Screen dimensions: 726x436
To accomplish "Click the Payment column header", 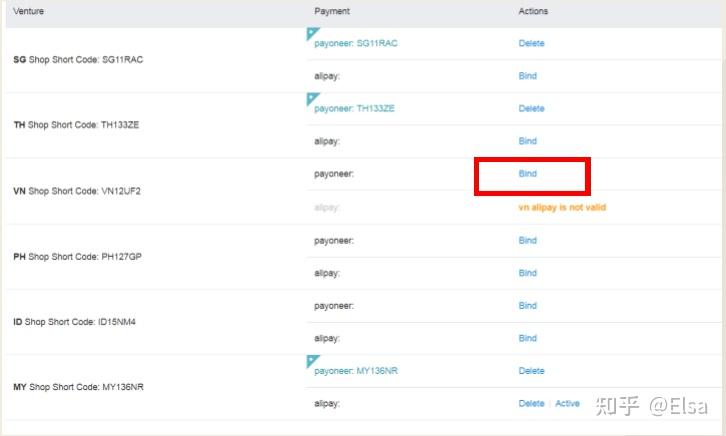I will click(332, 11).
